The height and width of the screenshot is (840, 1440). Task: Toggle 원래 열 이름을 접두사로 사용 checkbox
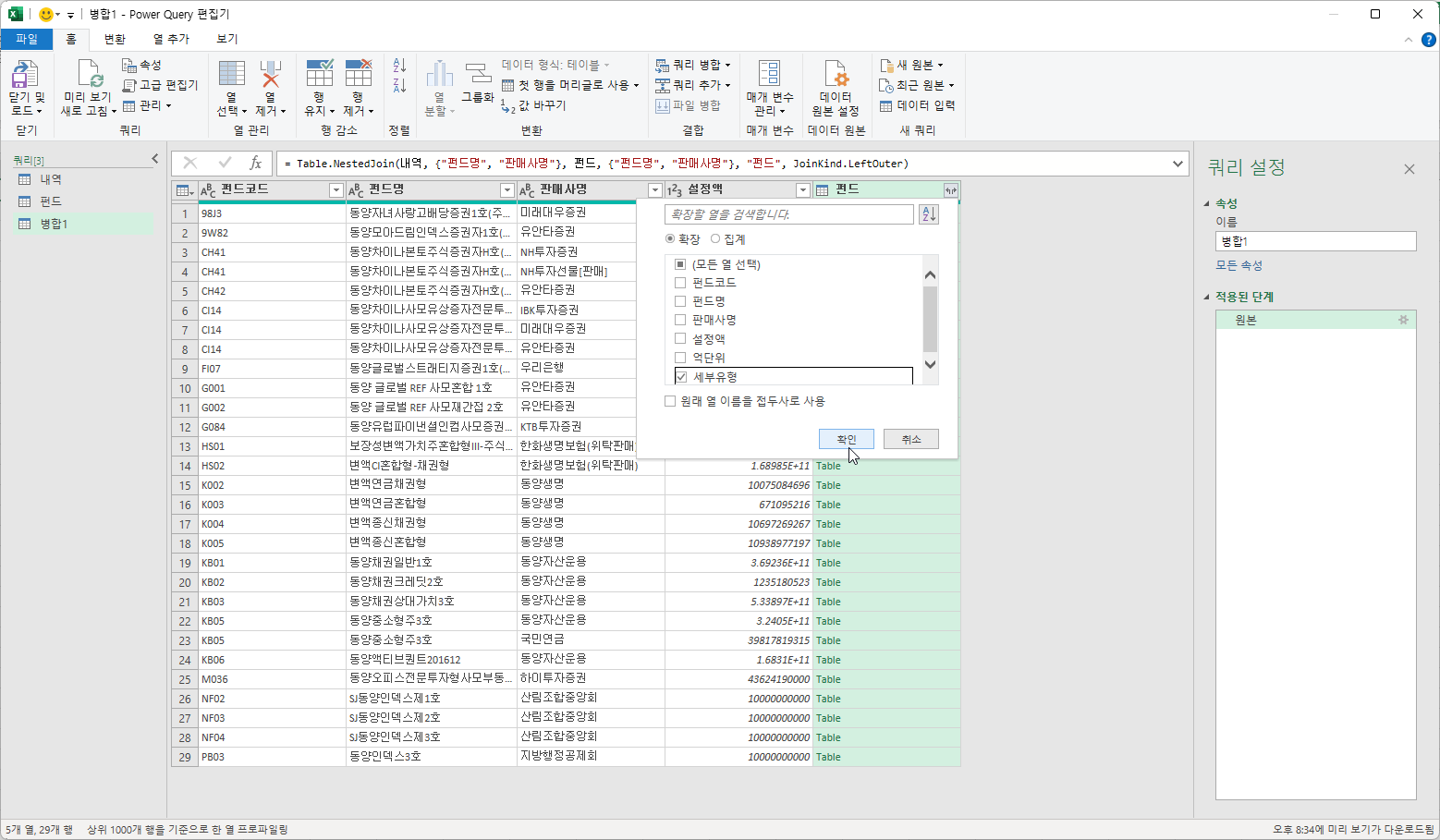tap(670, 401)
